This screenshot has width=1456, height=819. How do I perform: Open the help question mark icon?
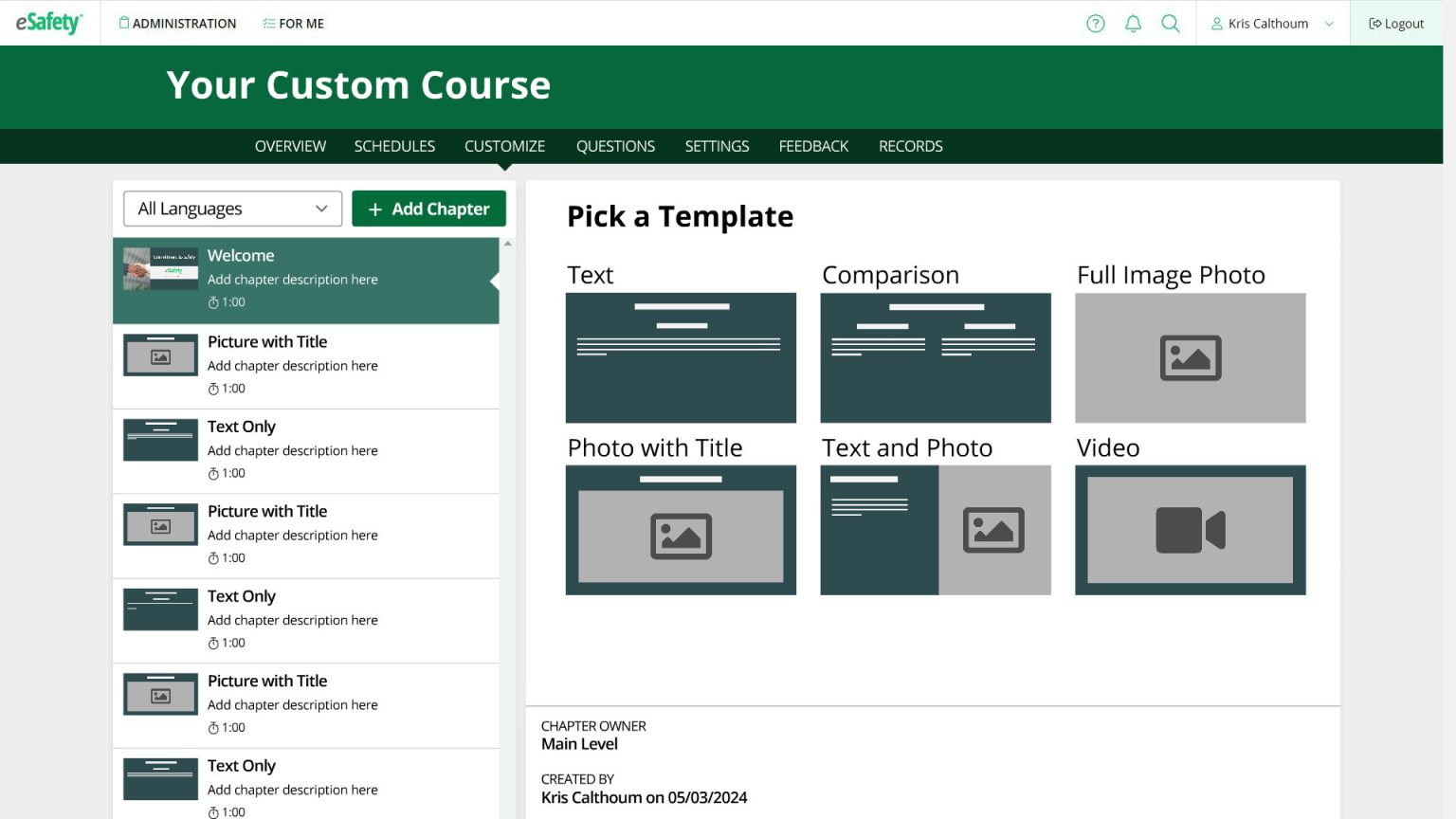[x=1095, y=23]
